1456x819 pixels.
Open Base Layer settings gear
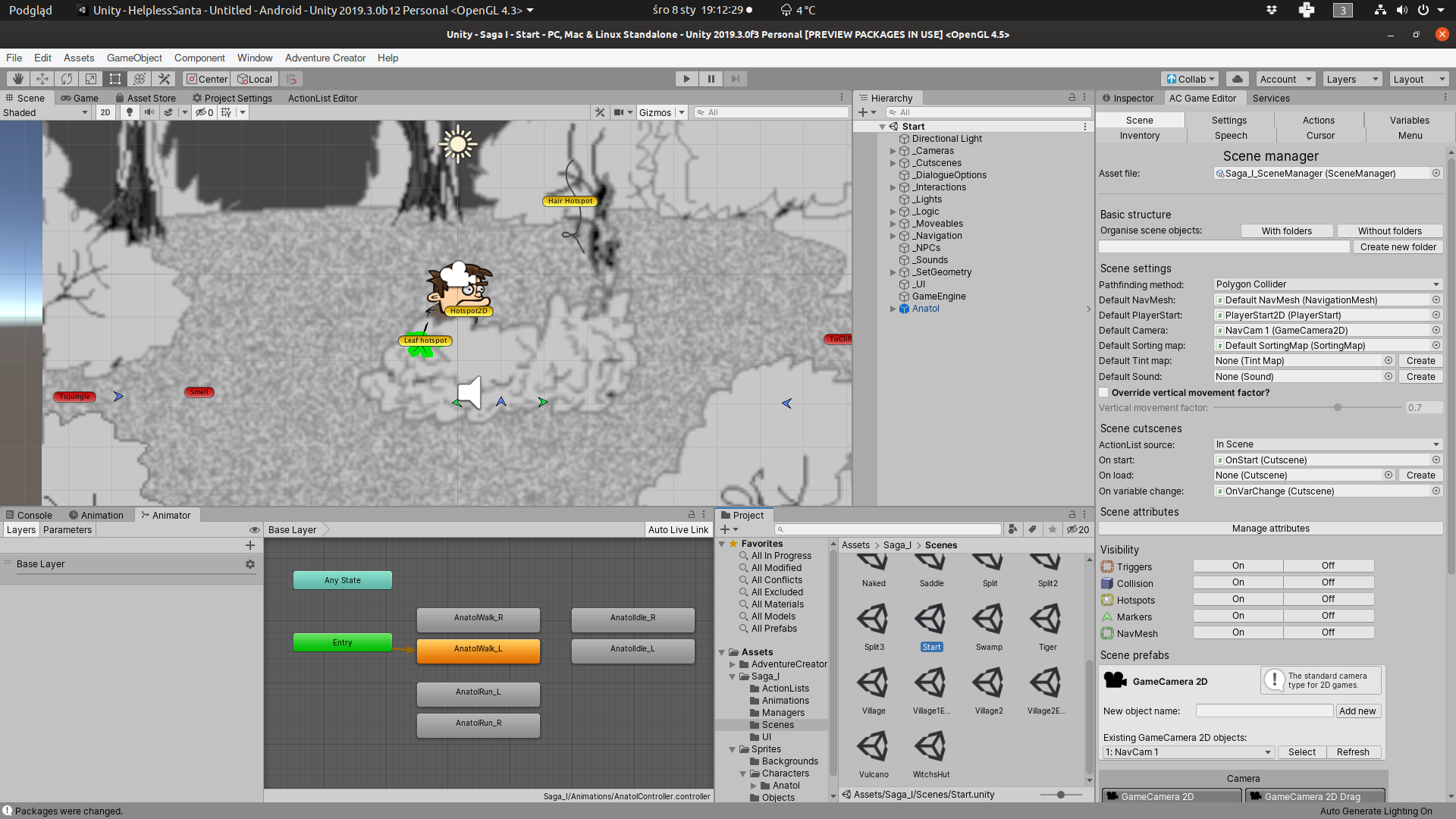(x=250, y=564)
